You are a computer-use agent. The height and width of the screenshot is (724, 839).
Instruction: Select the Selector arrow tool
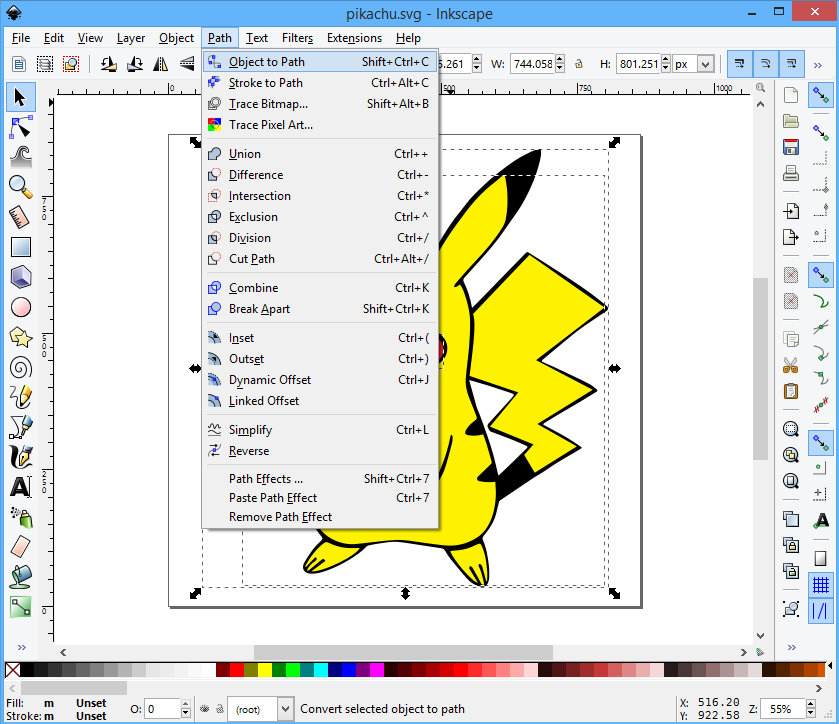pyautogui.click(x=20, y=97)
